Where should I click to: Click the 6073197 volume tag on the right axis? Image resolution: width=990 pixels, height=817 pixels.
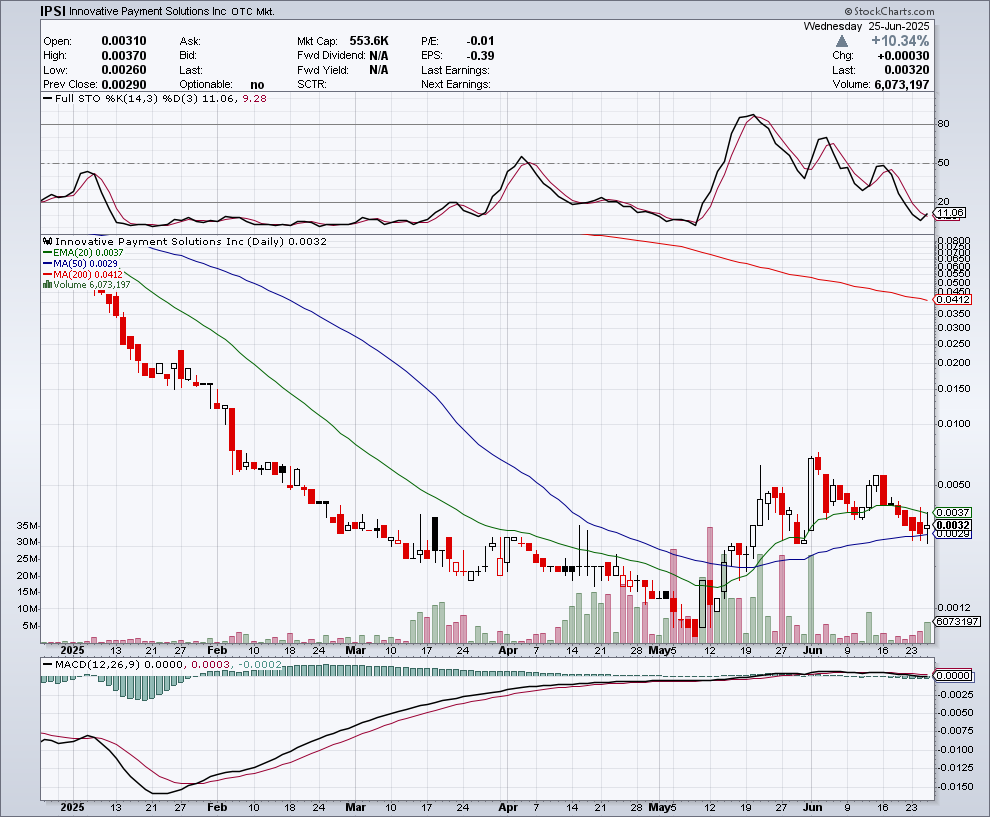click(957, 622)
